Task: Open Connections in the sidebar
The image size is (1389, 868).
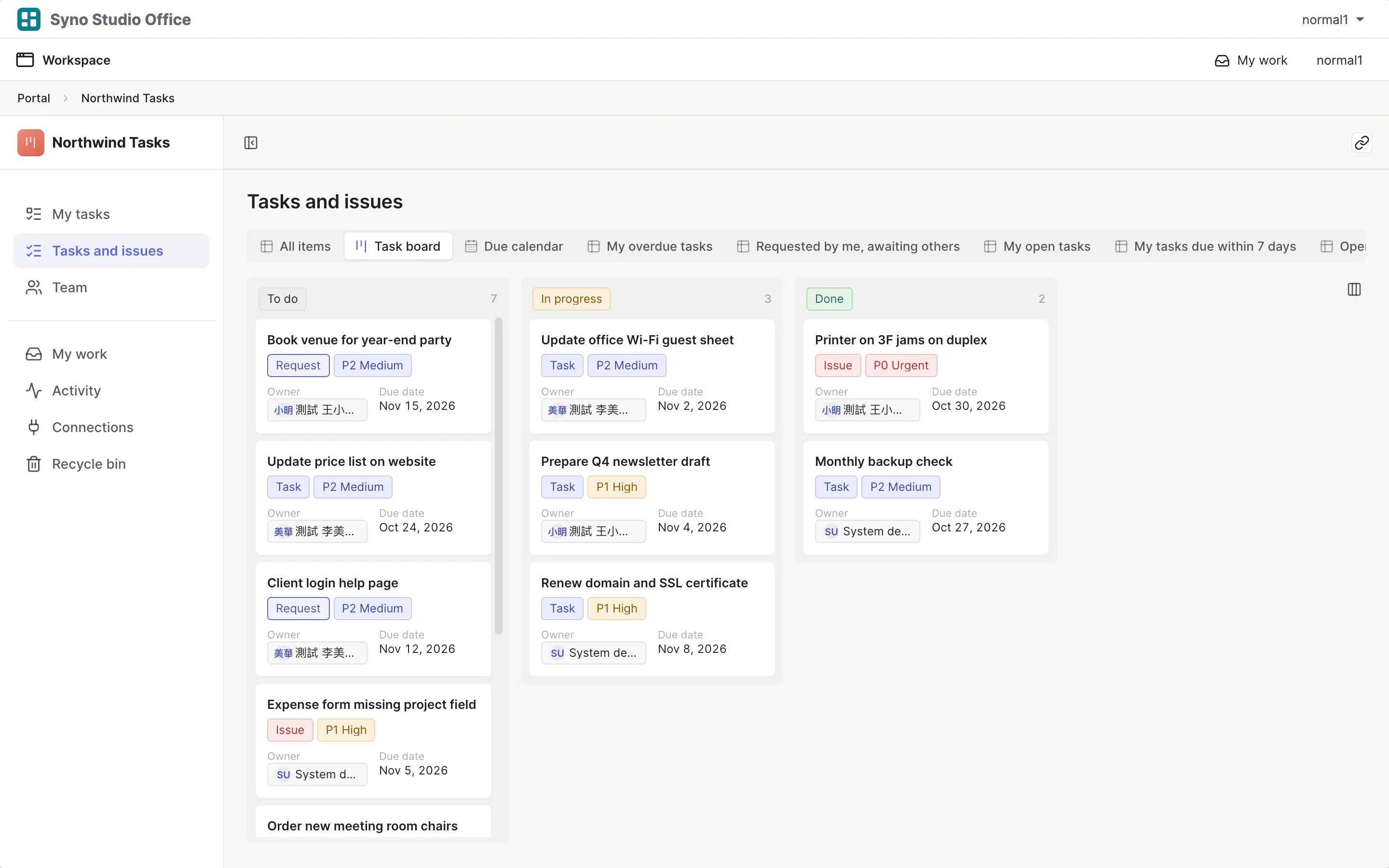Action: coord(111,428)
